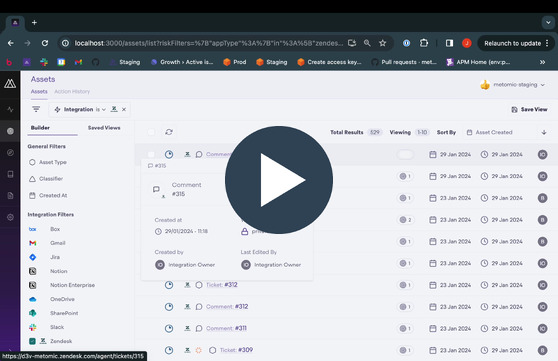
Task: Open the APM Home bookmark
Action: tap(478, 62)
